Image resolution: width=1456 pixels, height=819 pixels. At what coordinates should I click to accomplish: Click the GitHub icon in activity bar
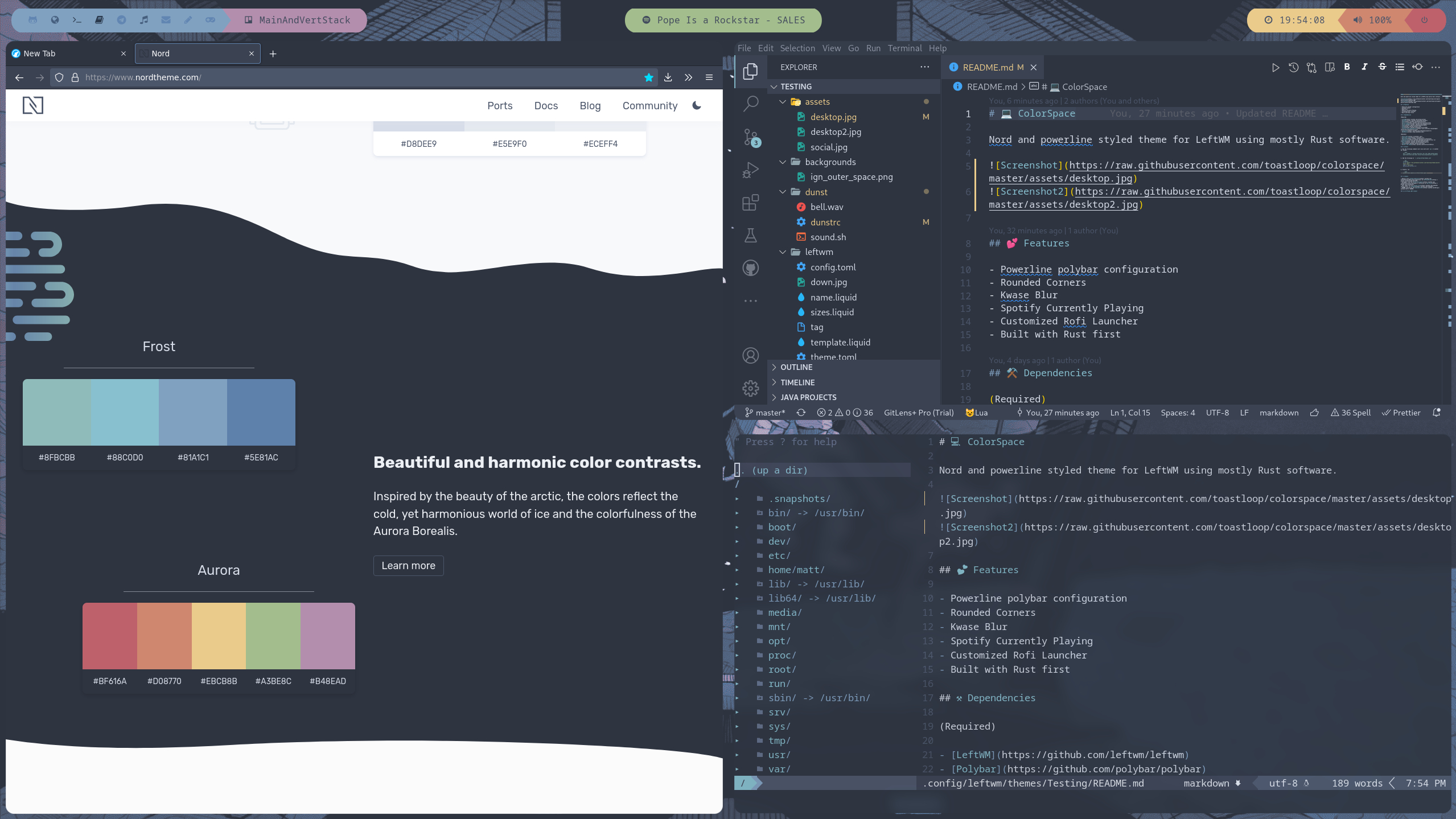751,267
